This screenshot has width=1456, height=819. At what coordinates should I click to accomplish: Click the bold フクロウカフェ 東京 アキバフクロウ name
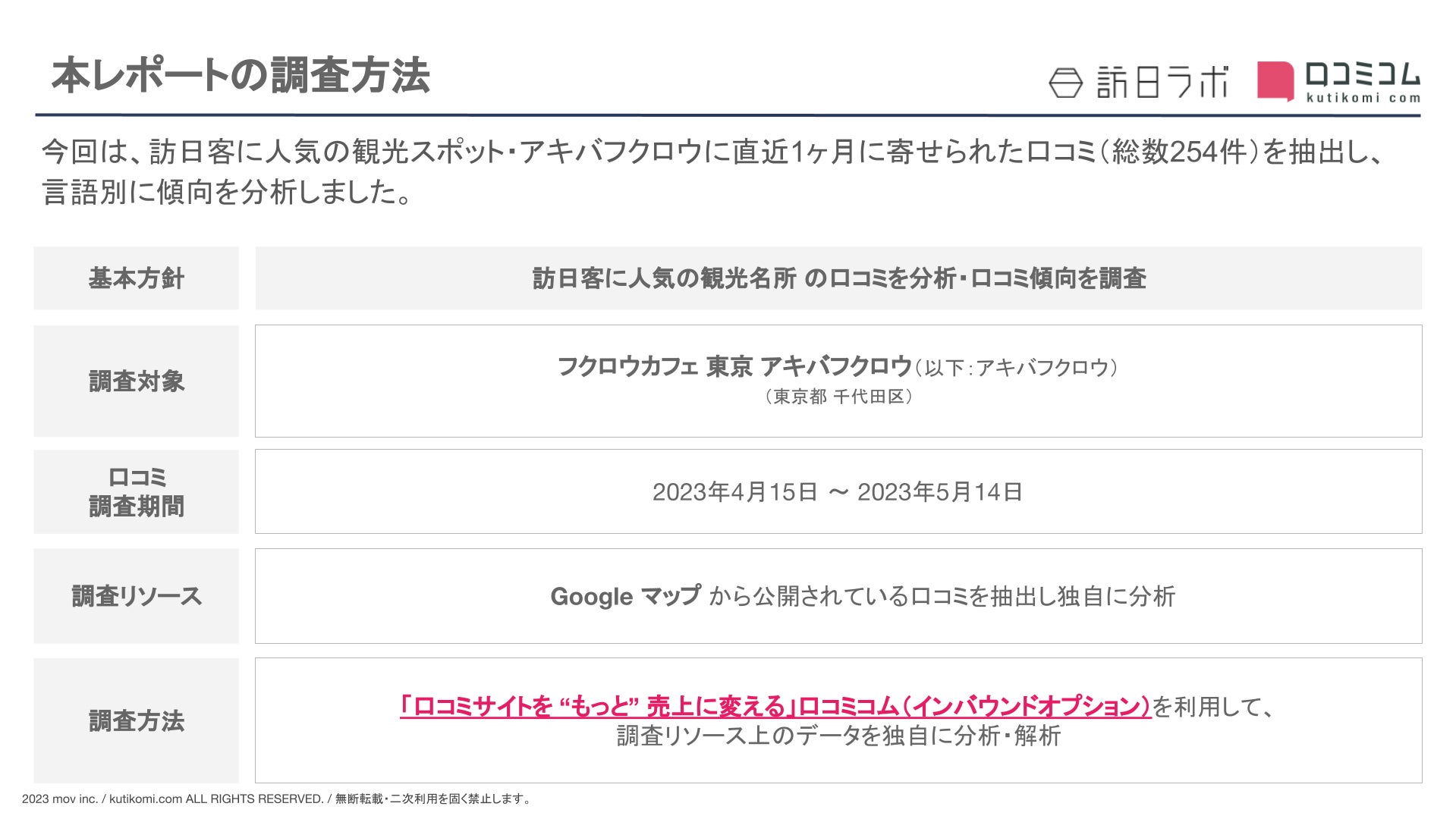pyautogui.click(x=734, y=367)
